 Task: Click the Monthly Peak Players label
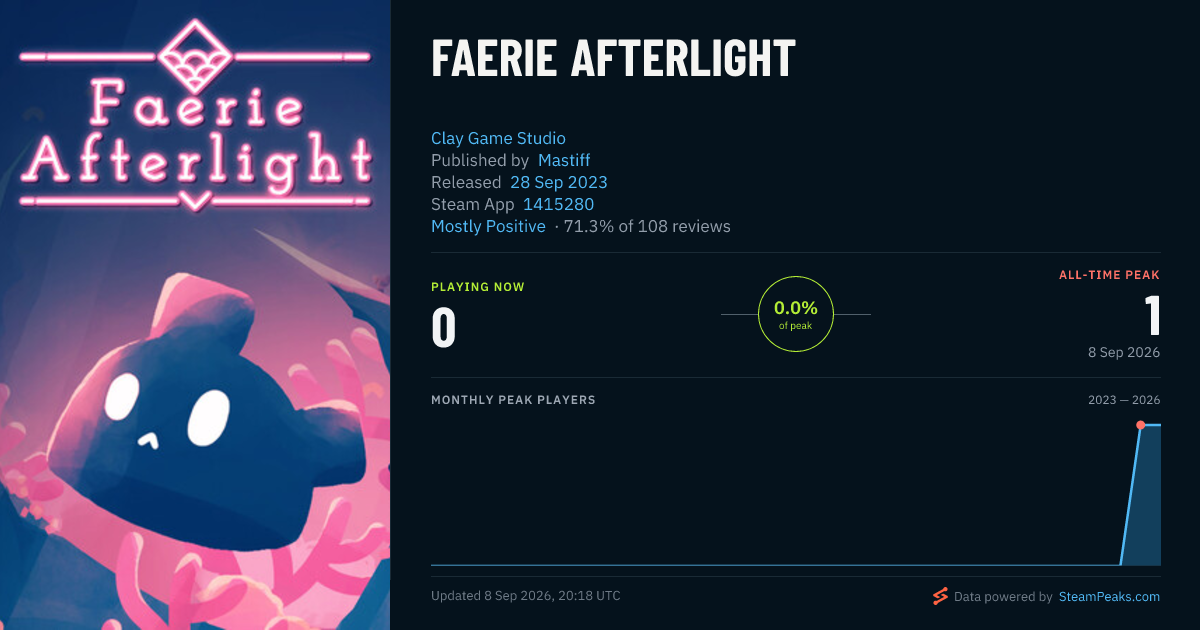513,400
